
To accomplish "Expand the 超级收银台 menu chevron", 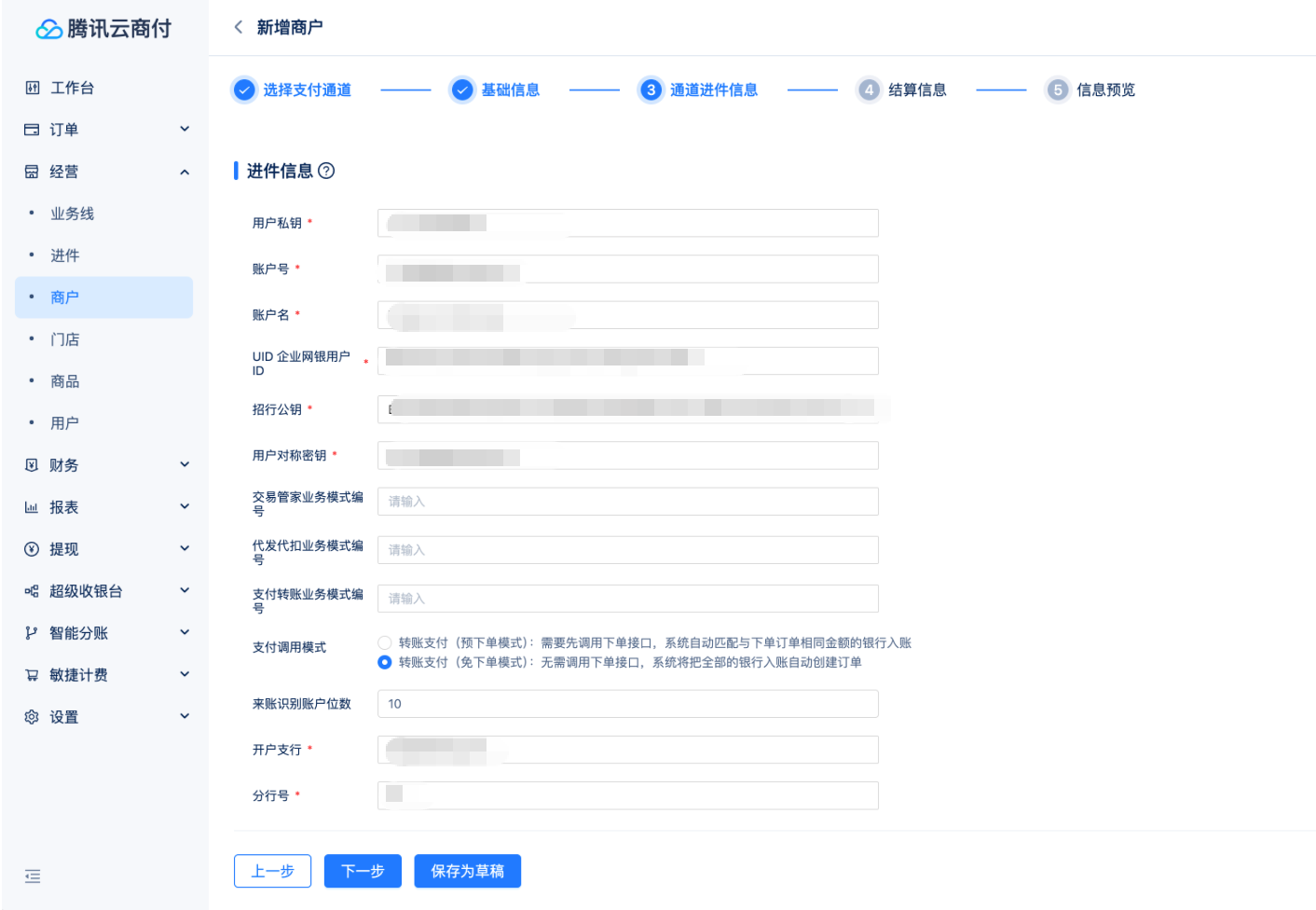I will click(x=185, y=590).
